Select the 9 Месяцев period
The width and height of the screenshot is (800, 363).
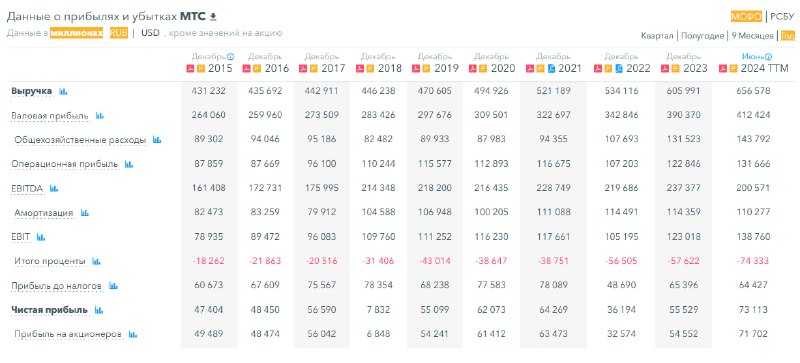tap(752, 36)
